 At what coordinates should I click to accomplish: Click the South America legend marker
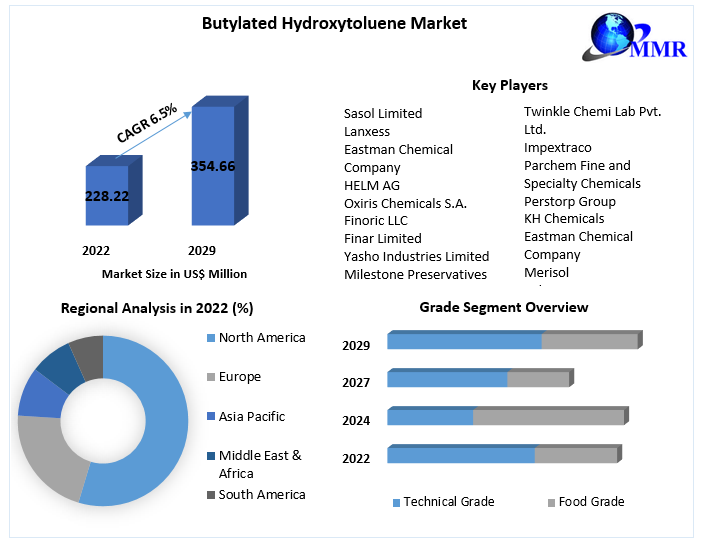(x=210, y=495)
